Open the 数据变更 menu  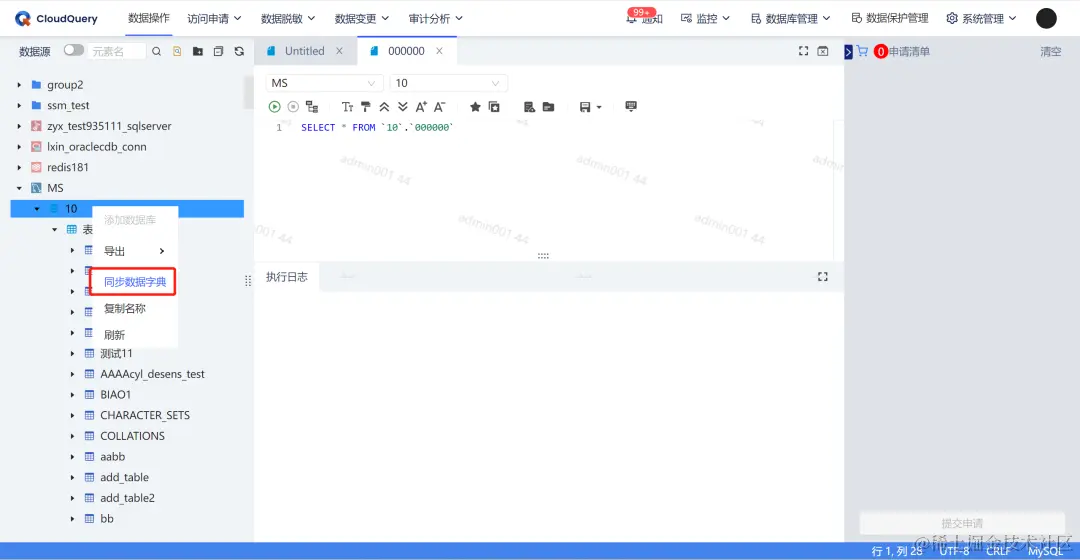click(x=362, y=19)
